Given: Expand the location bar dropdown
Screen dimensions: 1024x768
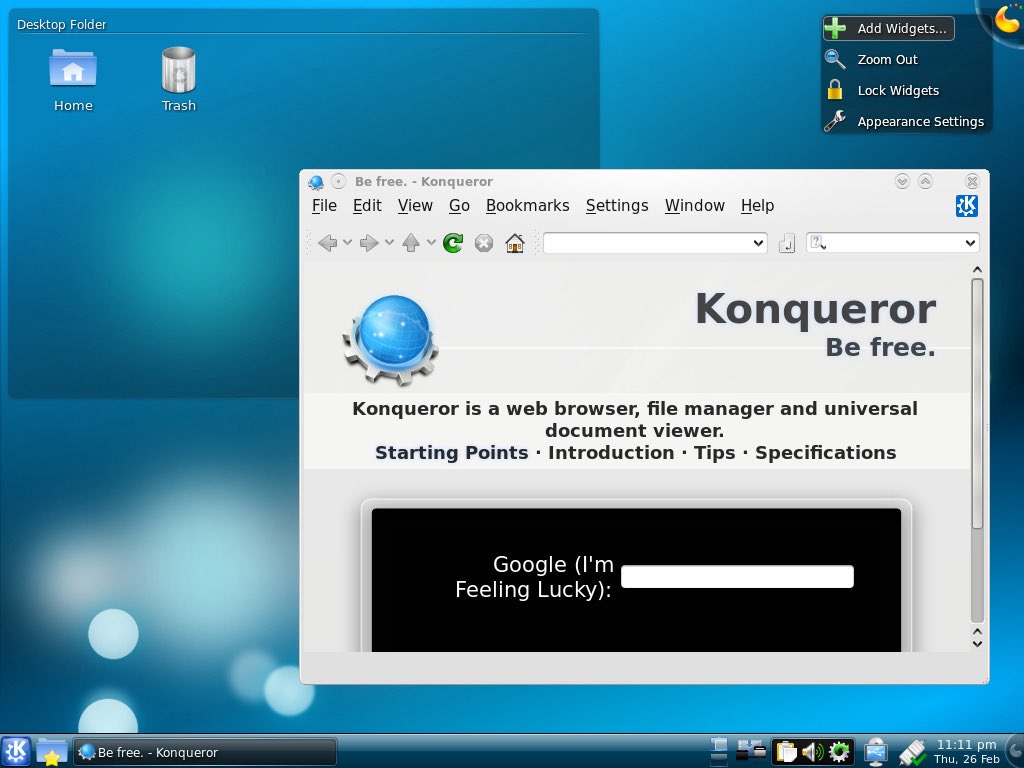Looking at the screenshot, I should click(758, 243).
